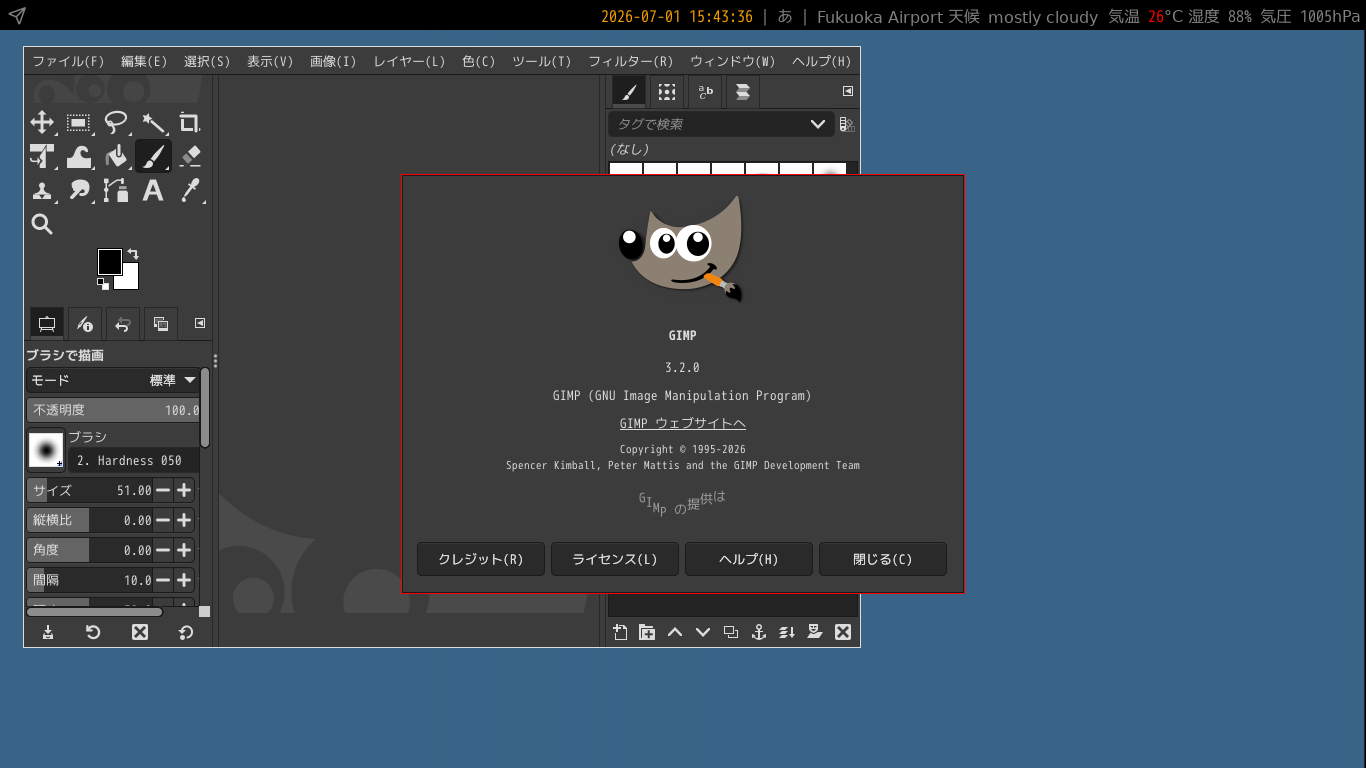Reset tool options to defaults icon

tap(186, 632)
